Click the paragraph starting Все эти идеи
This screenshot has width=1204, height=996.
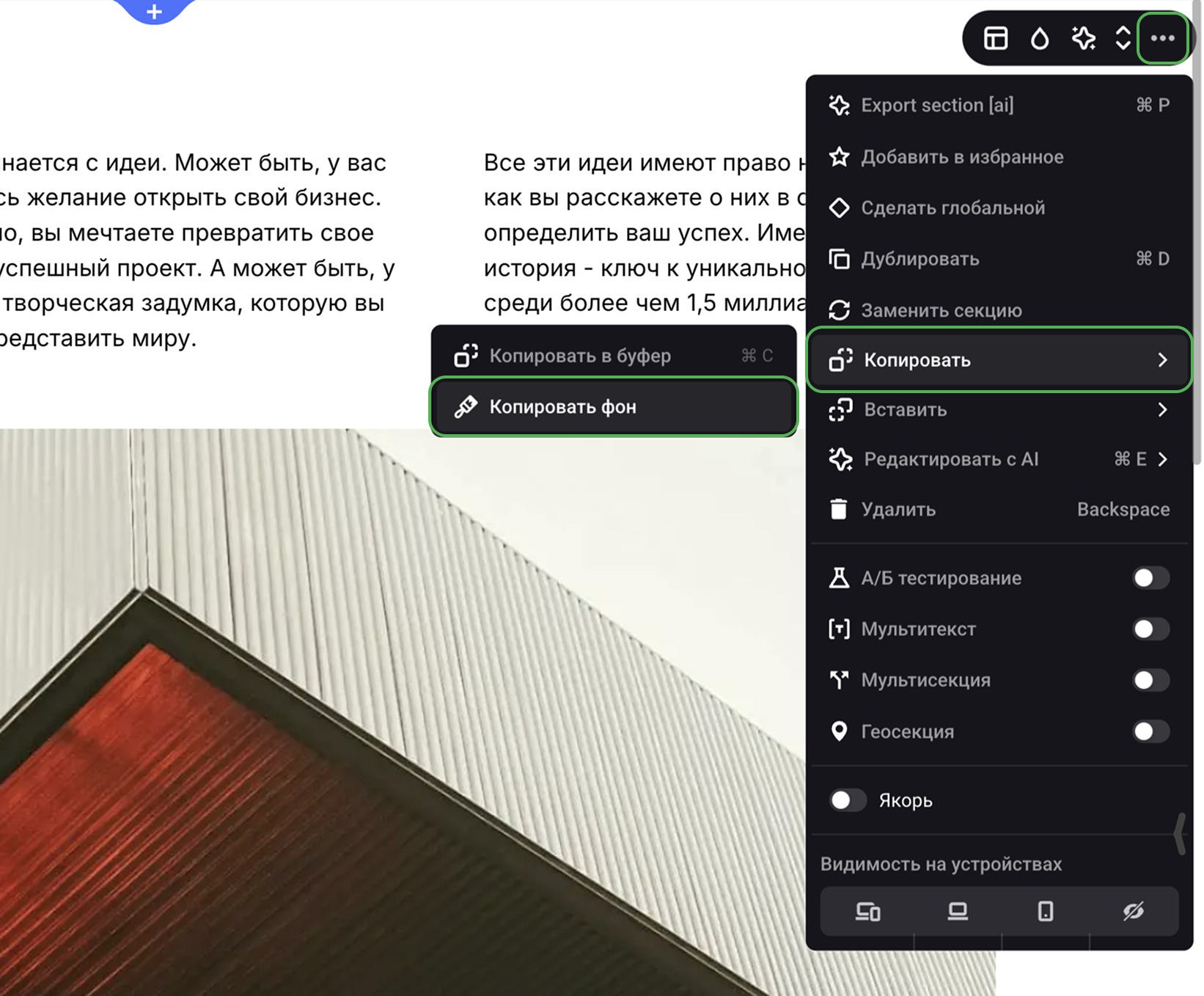[x=645, y=232]
